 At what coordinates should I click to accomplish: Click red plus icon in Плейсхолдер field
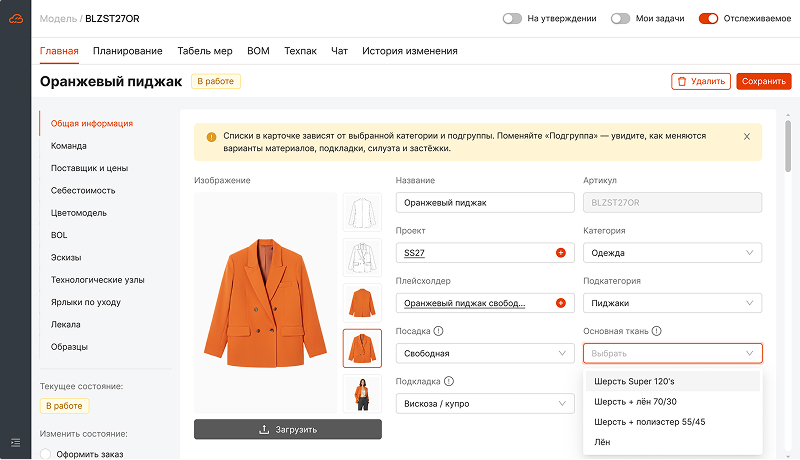pyautogui.click(x=561, y=303)
